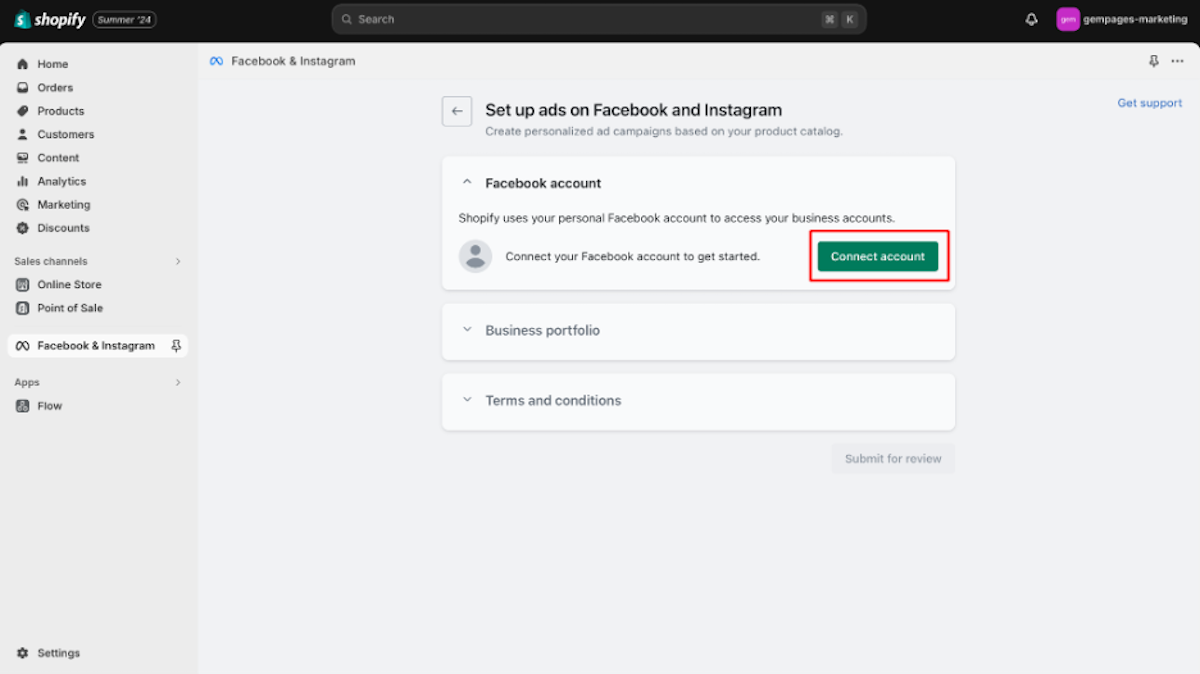Unpin Facebook & Instagram from sidebar
The width and height of the screenshot is (1200, 674).
pyautogui.click(x=176, y=346)
